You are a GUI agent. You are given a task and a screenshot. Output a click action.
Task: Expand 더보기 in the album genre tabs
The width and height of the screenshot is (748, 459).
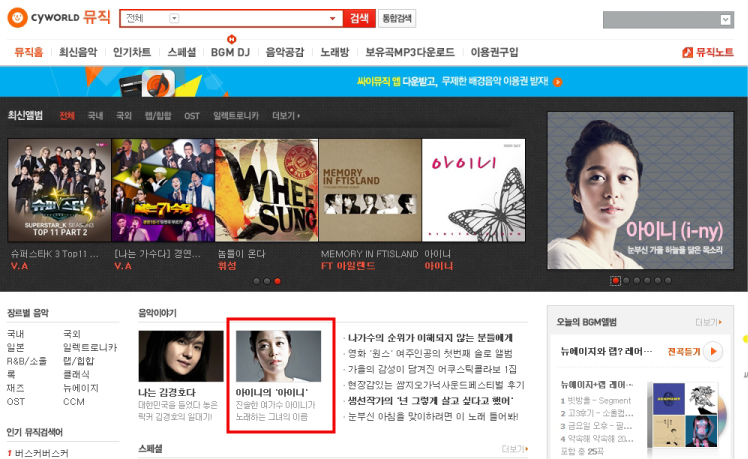[286, 115]
